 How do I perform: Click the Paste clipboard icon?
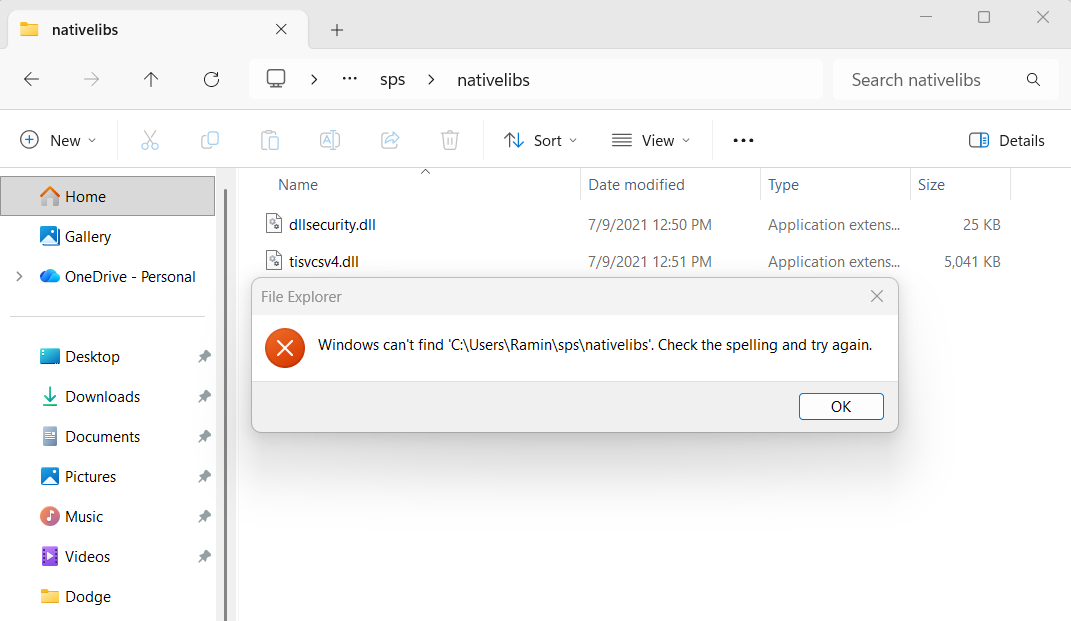point(270,140)
